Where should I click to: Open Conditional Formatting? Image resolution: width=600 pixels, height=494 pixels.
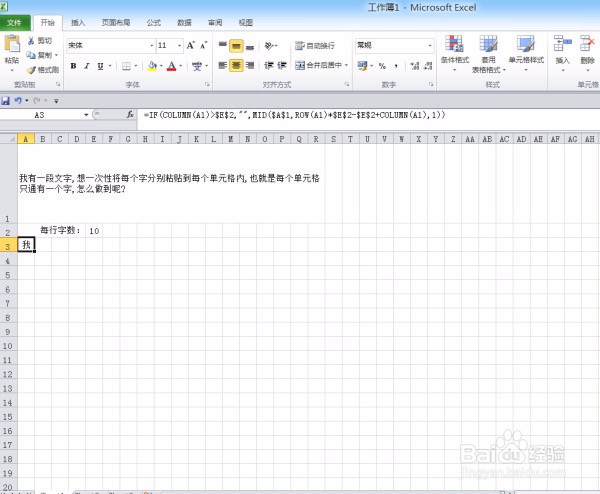[455, 54]
